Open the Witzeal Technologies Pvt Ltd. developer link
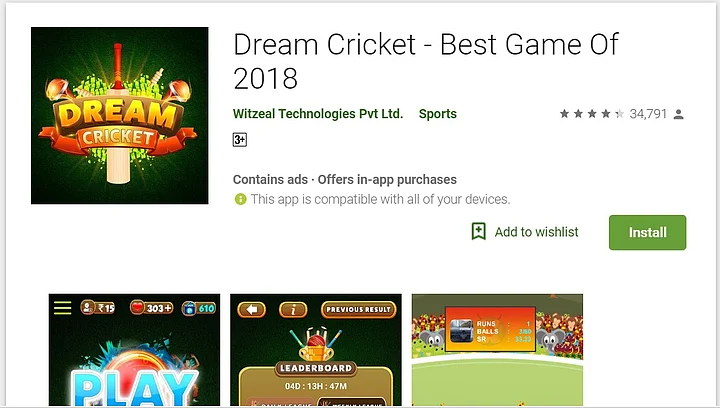Image resolution: width=720 pixels, height=408 pixels. 318,113
